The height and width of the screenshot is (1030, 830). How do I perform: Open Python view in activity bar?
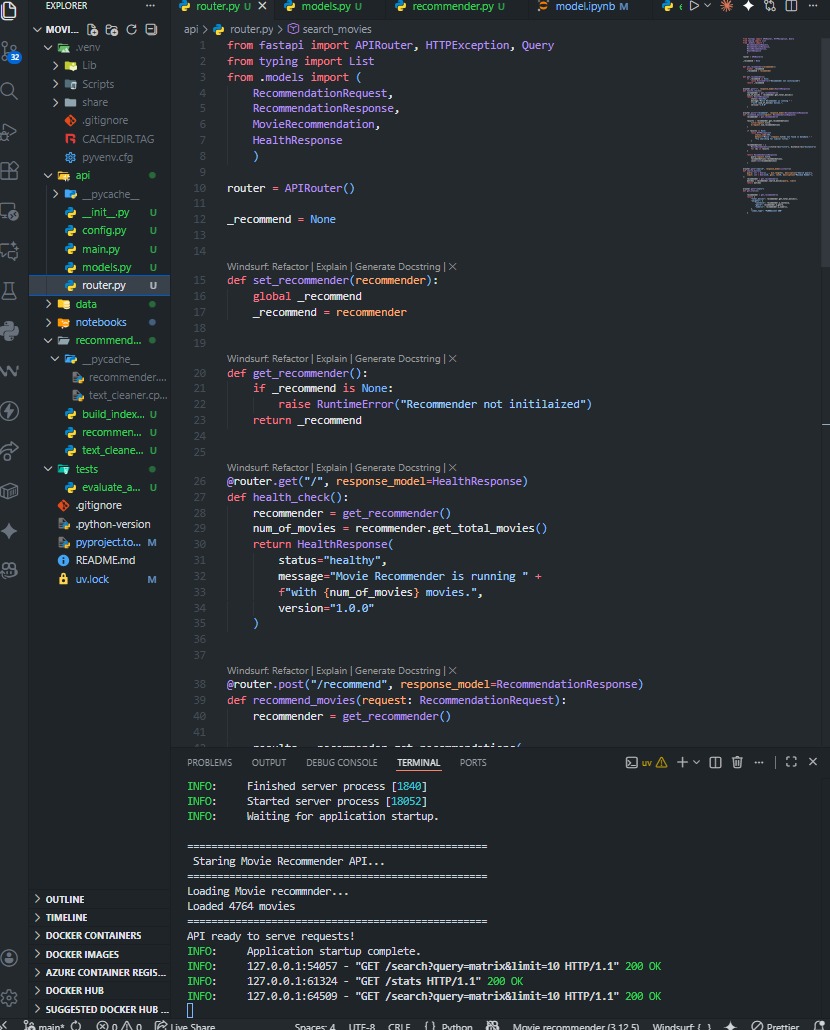click(9, 330)
